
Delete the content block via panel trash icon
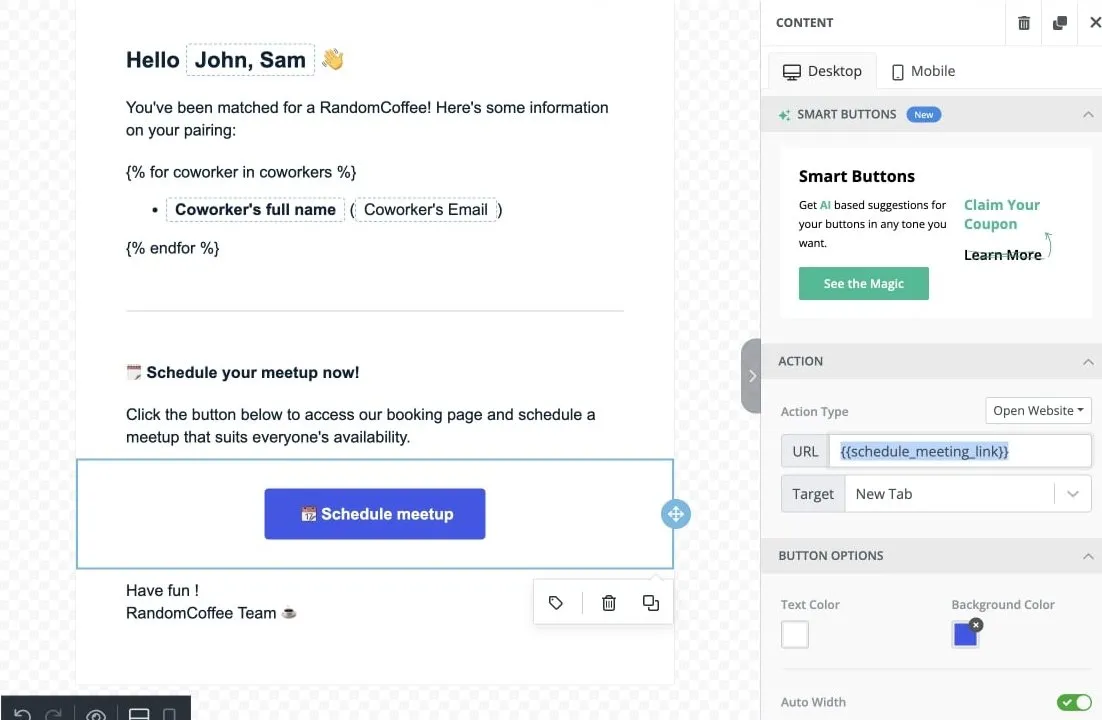(x=1023, y=23)
